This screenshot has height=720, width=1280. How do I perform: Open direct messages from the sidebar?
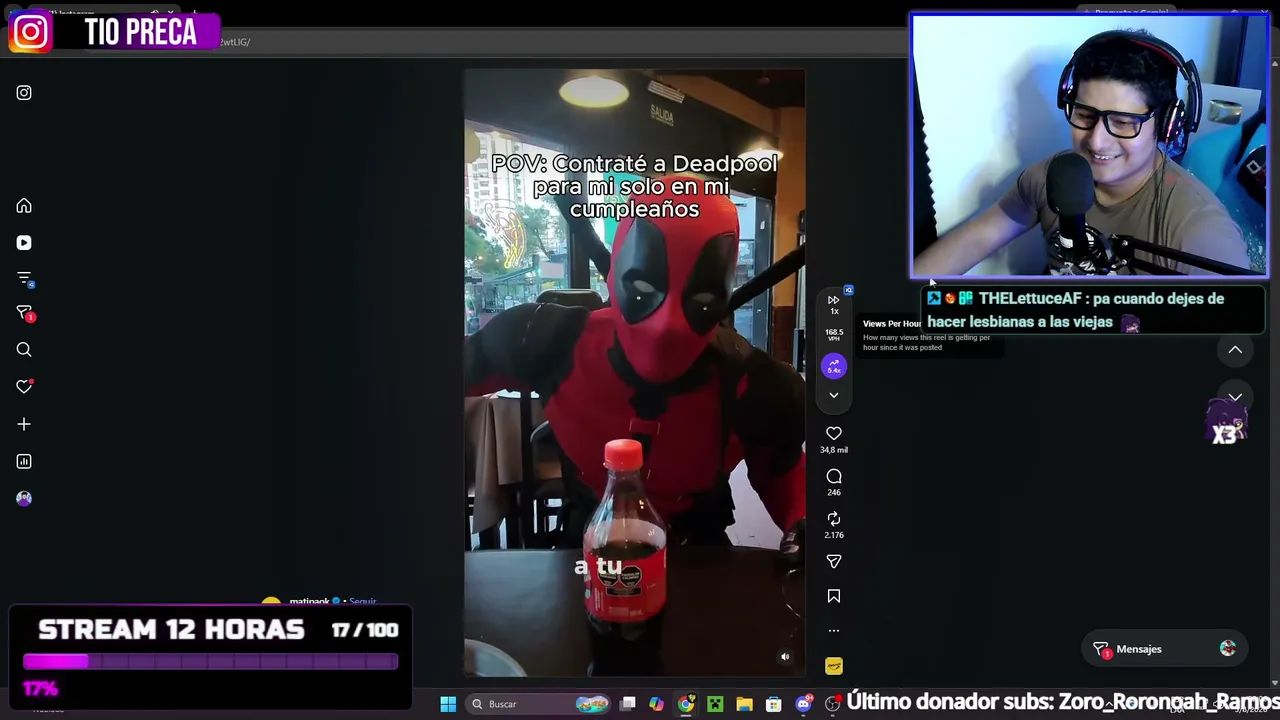pyautogui.click(x=24, y=314)
